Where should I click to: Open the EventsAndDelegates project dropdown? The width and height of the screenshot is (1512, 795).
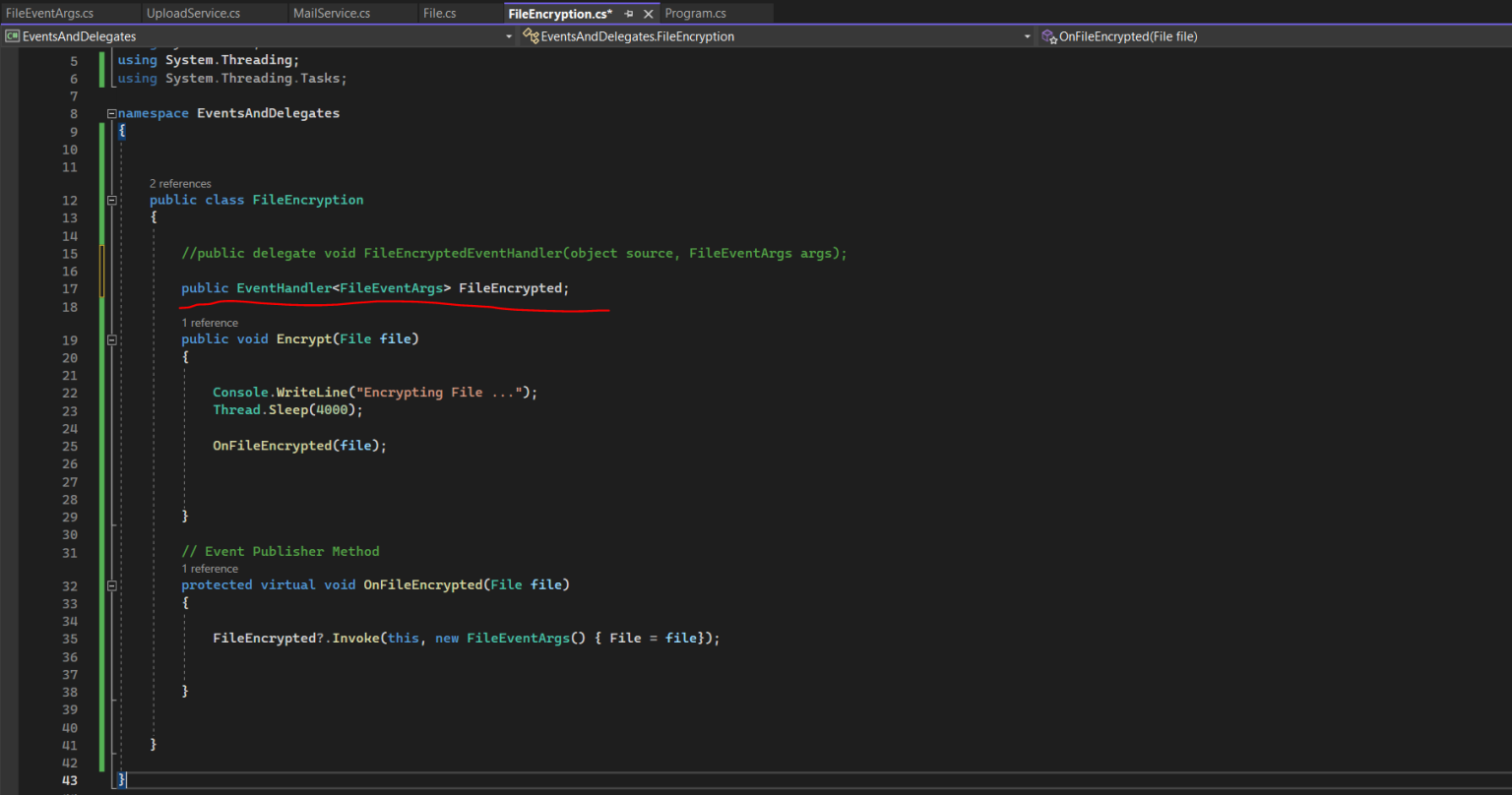click(509, 36)
